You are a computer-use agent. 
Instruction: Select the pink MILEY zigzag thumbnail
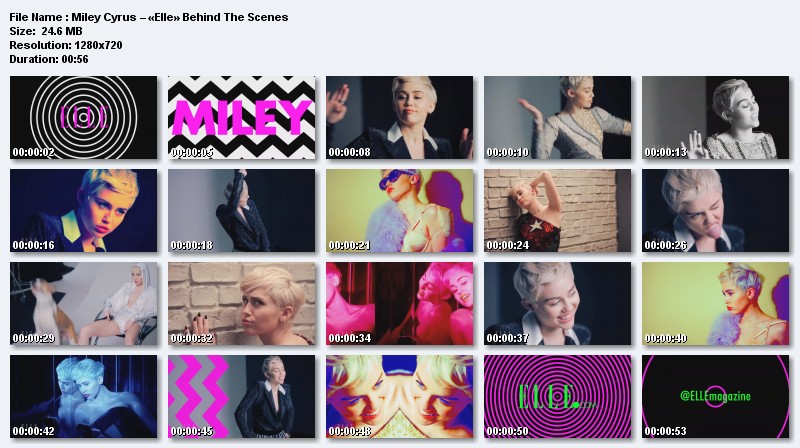[241, 117]
